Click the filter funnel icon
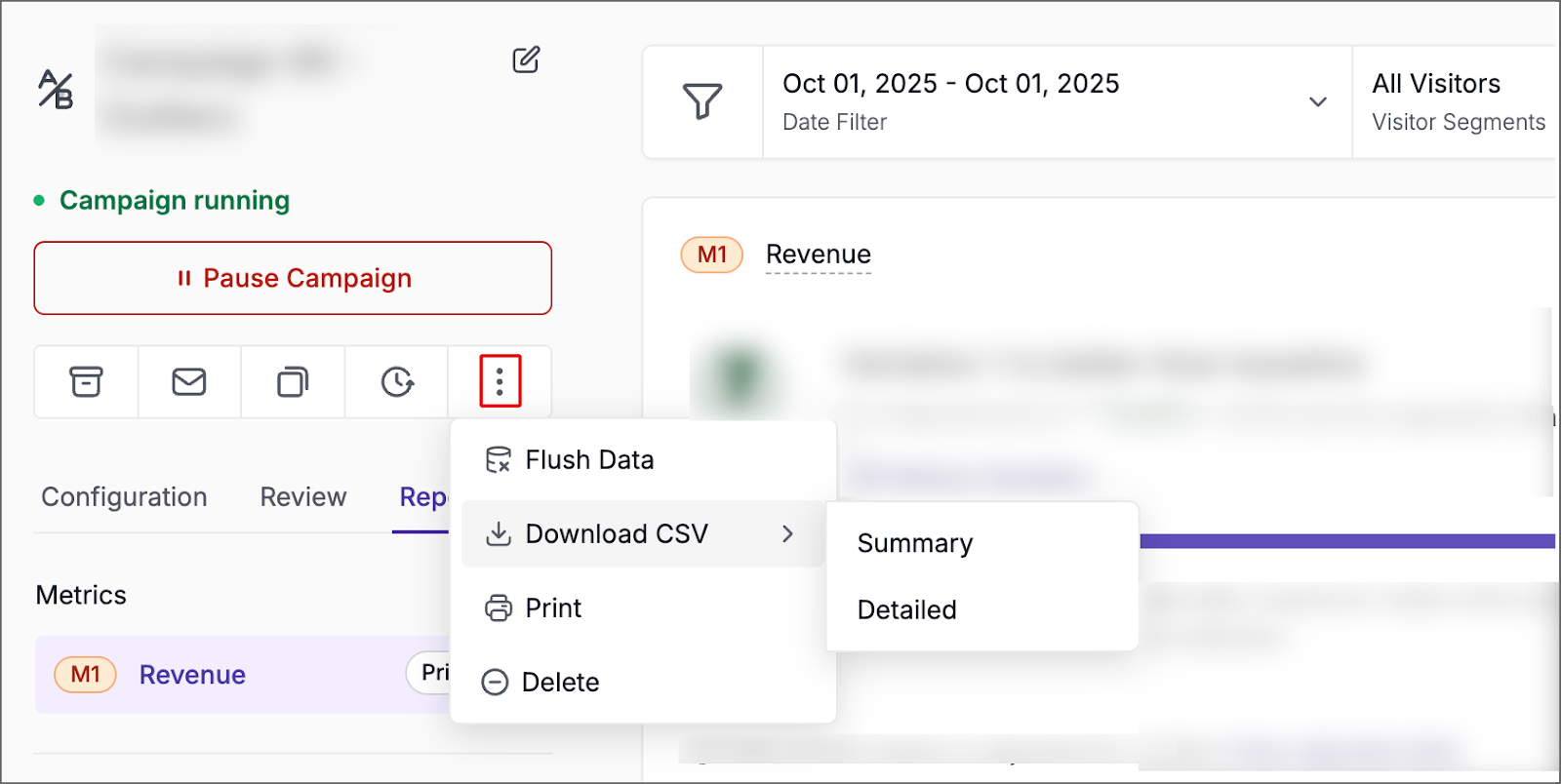This screenshot has height=784, width=1561. click(x=702, y=101)
